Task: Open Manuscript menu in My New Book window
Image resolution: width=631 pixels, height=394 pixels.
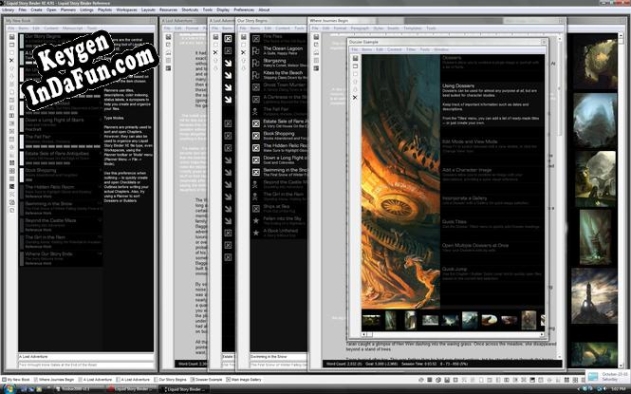Action: [x=73, y=28]
